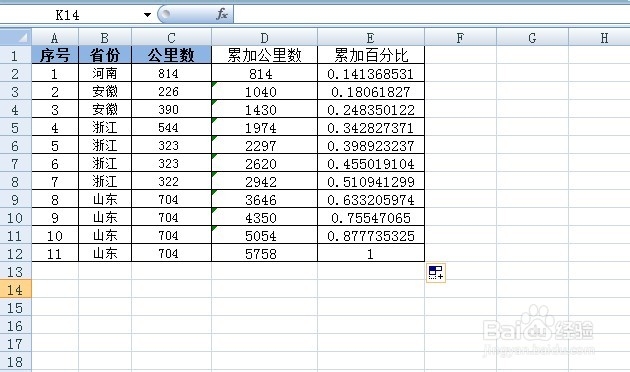630x372 pixels.
Task: Click the percentage cell 0.342827371
Action: 371,127
